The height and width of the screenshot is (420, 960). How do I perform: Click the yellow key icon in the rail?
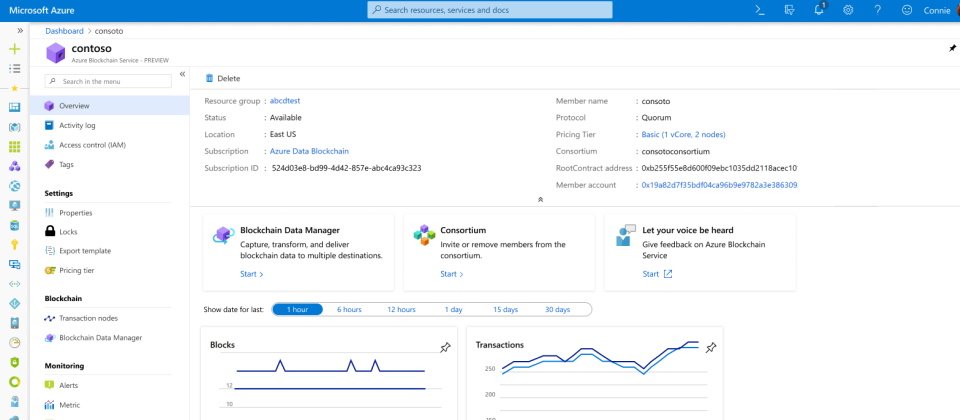[x=15, y=244]
